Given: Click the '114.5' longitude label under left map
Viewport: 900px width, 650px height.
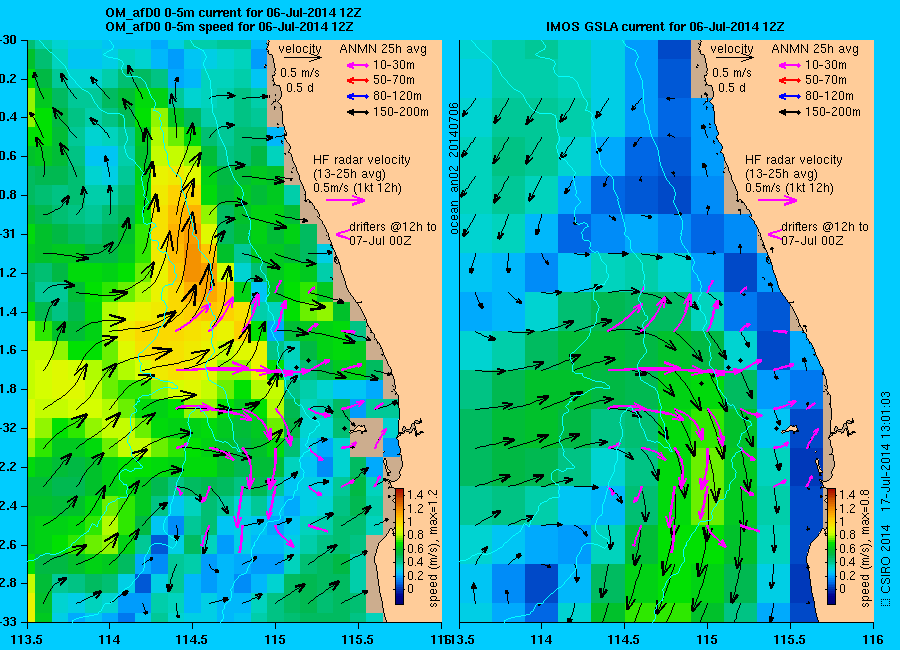Looking at the screenshot, I should click(192, 639).
